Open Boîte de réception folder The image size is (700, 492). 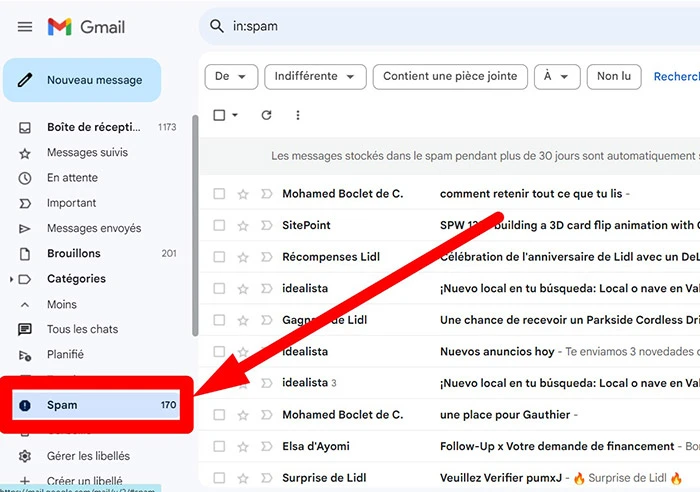pyautogui.click(x=96, y=127)
